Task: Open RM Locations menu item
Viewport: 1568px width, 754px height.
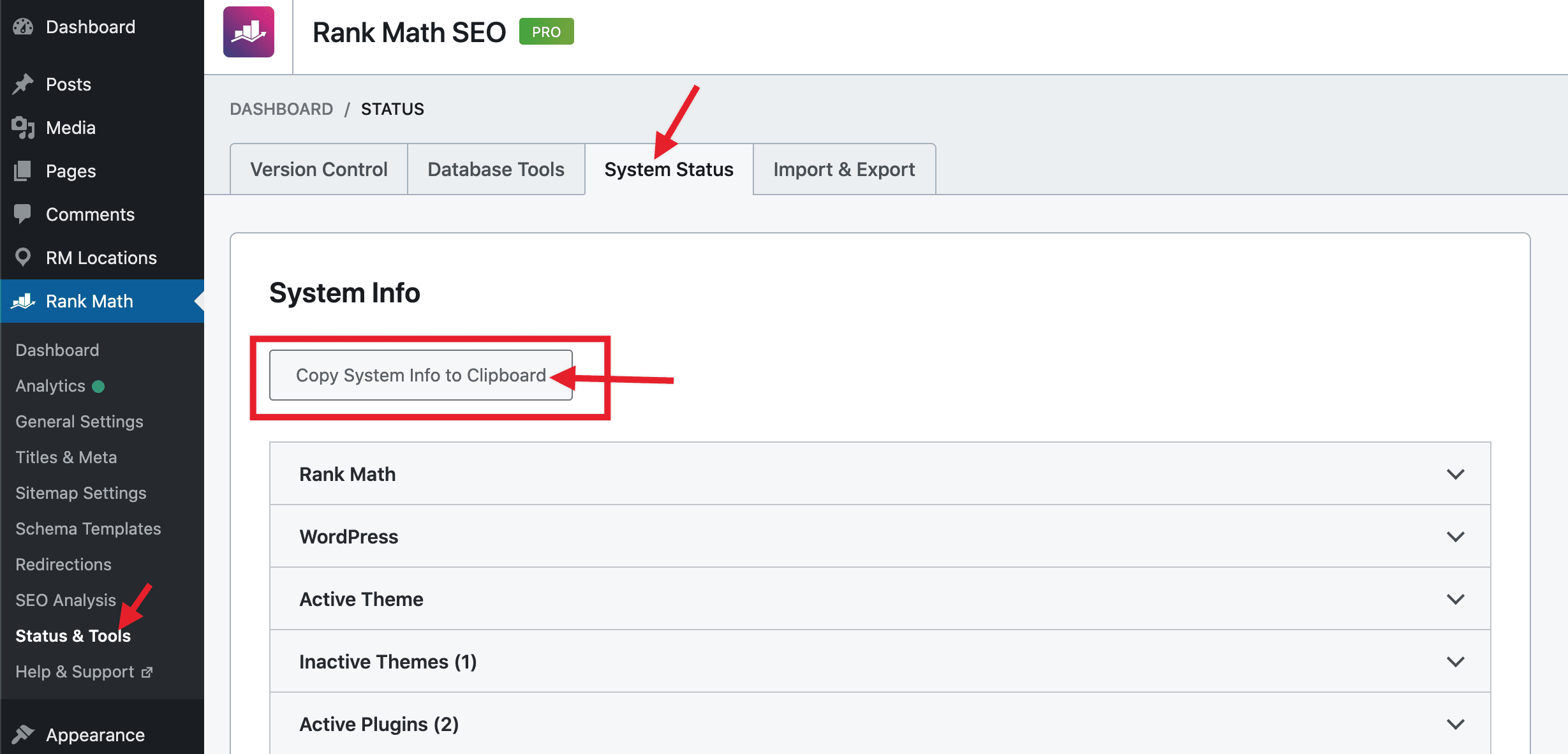Action: pos(102,258)
